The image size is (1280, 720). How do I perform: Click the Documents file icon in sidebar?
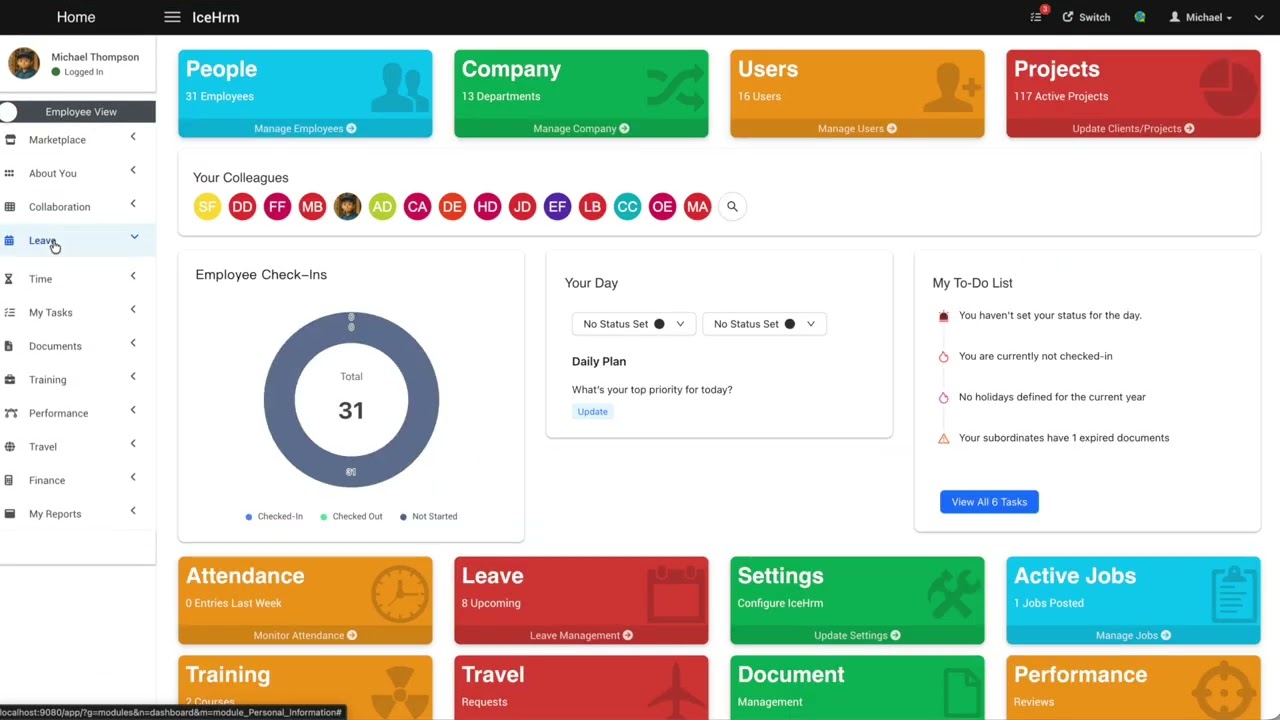point(9,346)
